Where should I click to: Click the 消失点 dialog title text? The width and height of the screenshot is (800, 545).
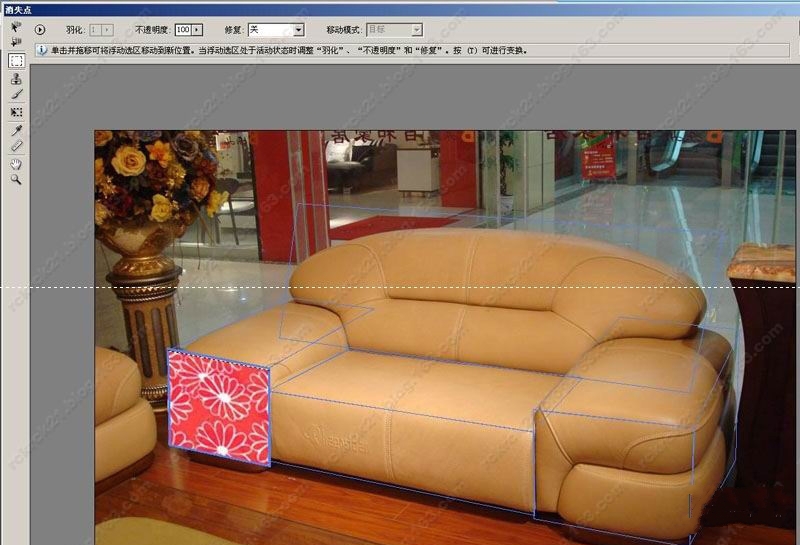[18, 10]
